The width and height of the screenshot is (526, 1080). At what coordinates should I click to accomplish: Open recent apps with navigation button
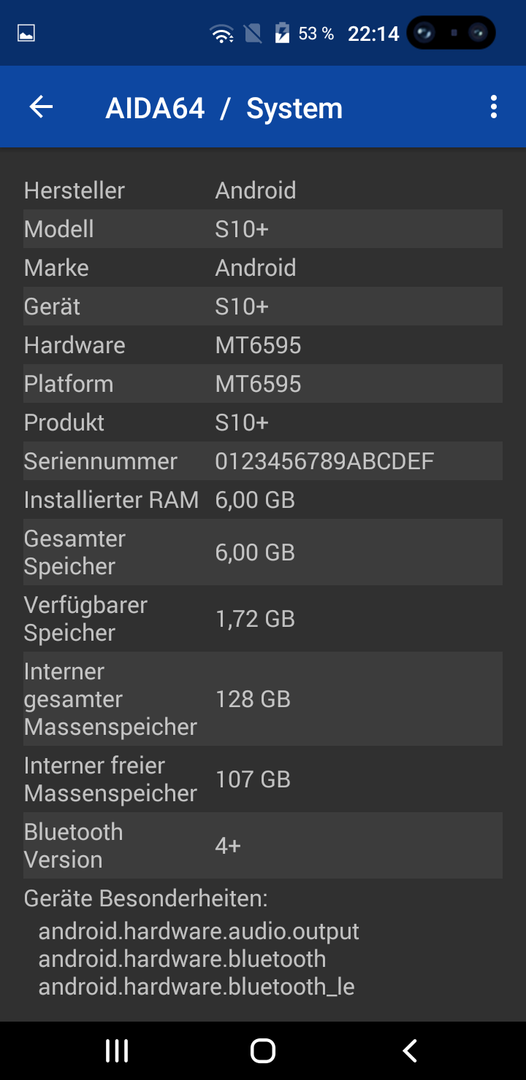point(117,1050)
